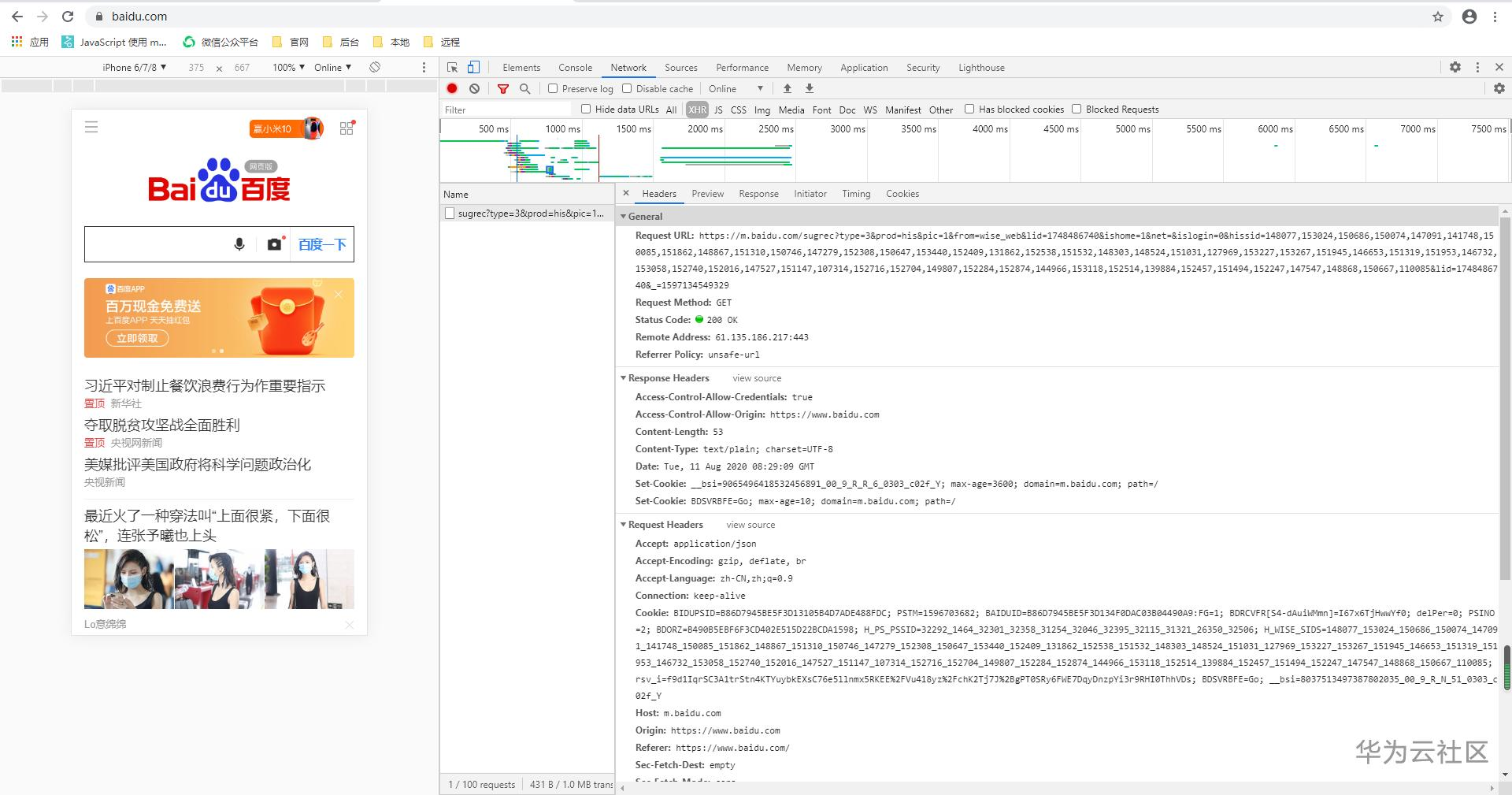Rotate the device viewport orientation

click(375, 68)
